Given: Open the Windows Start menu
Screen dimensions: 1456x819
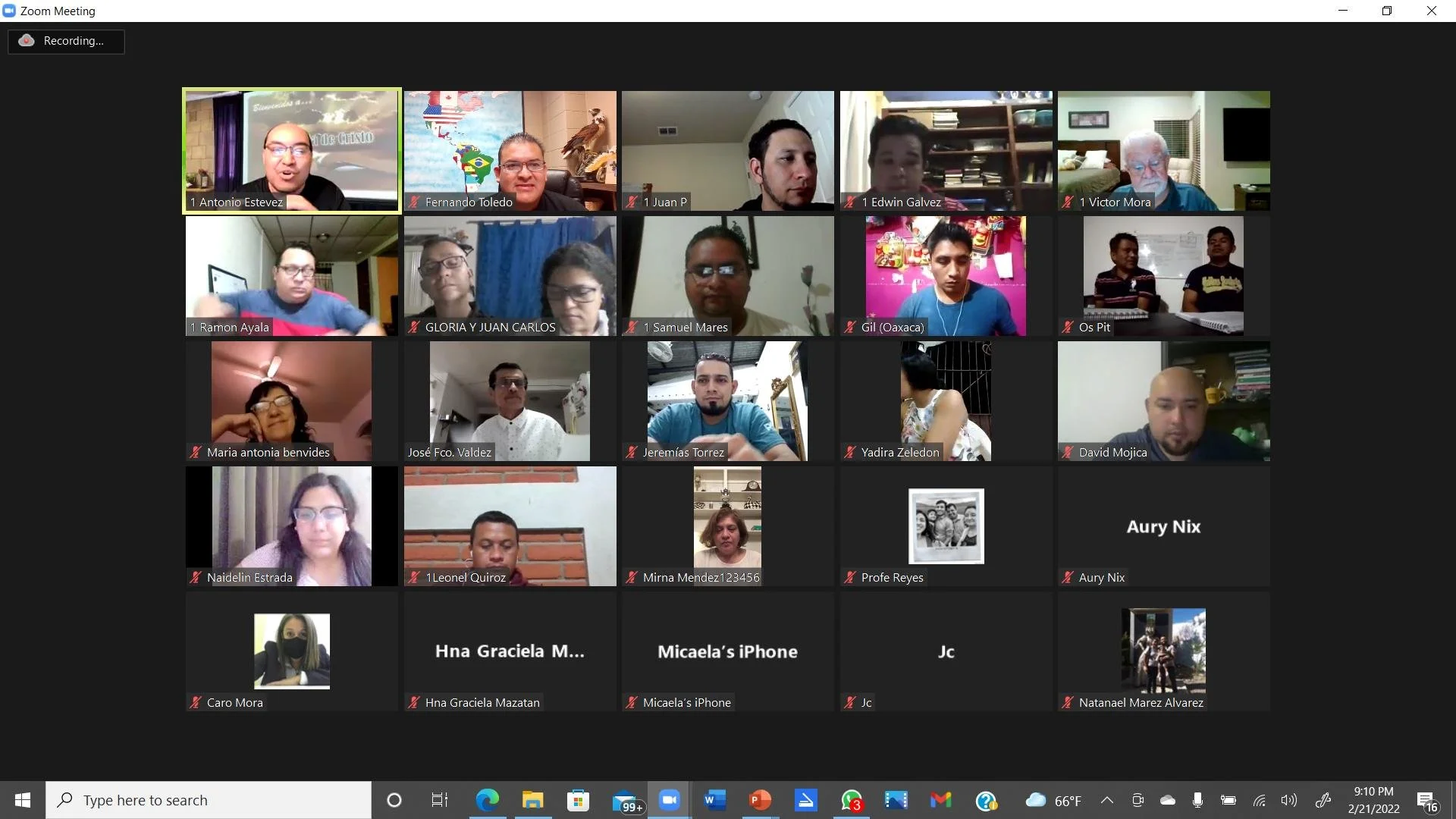Looking at the screenshot, I should tap(23, 800).
